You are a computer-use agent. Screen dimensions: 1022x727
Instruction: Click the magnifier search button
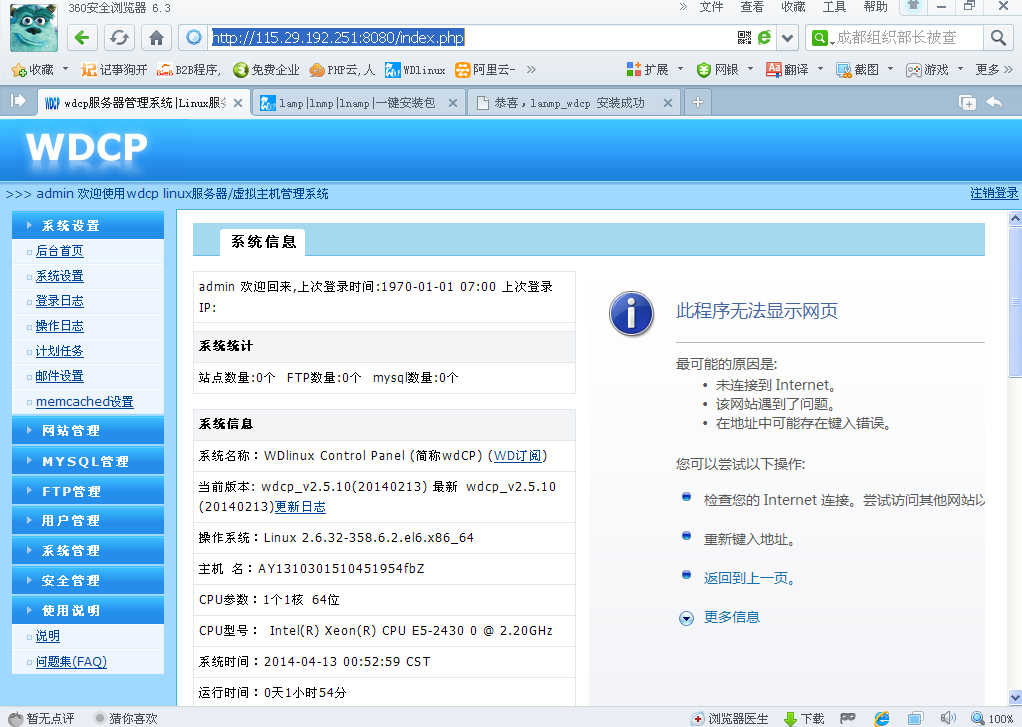click(997, 38)
